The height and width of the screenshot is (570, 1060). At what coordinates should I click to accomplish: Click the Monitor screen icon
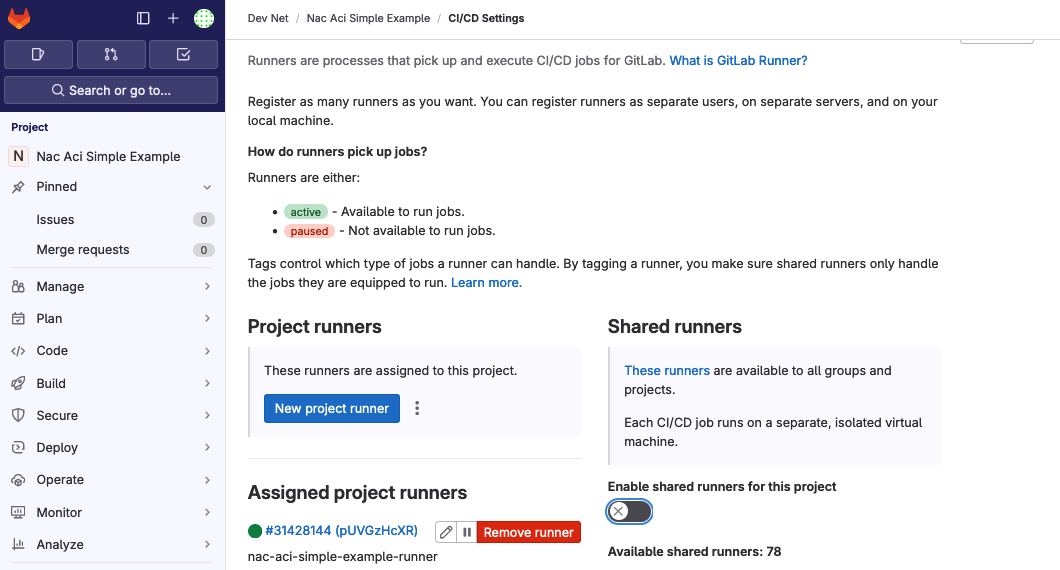pyautogui.click(x=18, y=513)
